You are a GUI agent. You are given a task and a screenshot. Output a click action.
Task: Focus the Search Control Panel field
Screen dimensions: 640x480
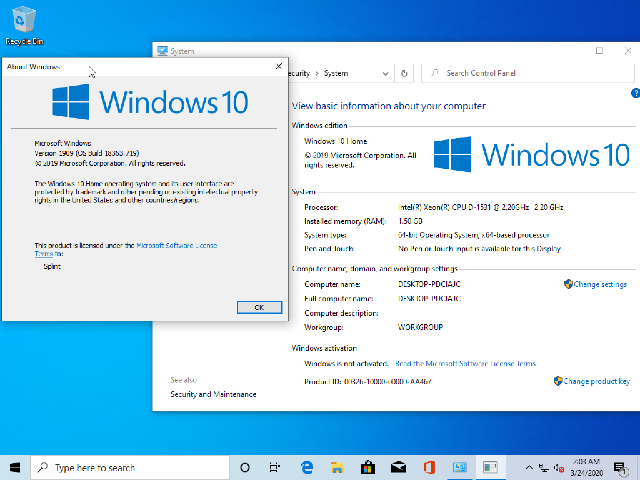(x=529, y=73)
